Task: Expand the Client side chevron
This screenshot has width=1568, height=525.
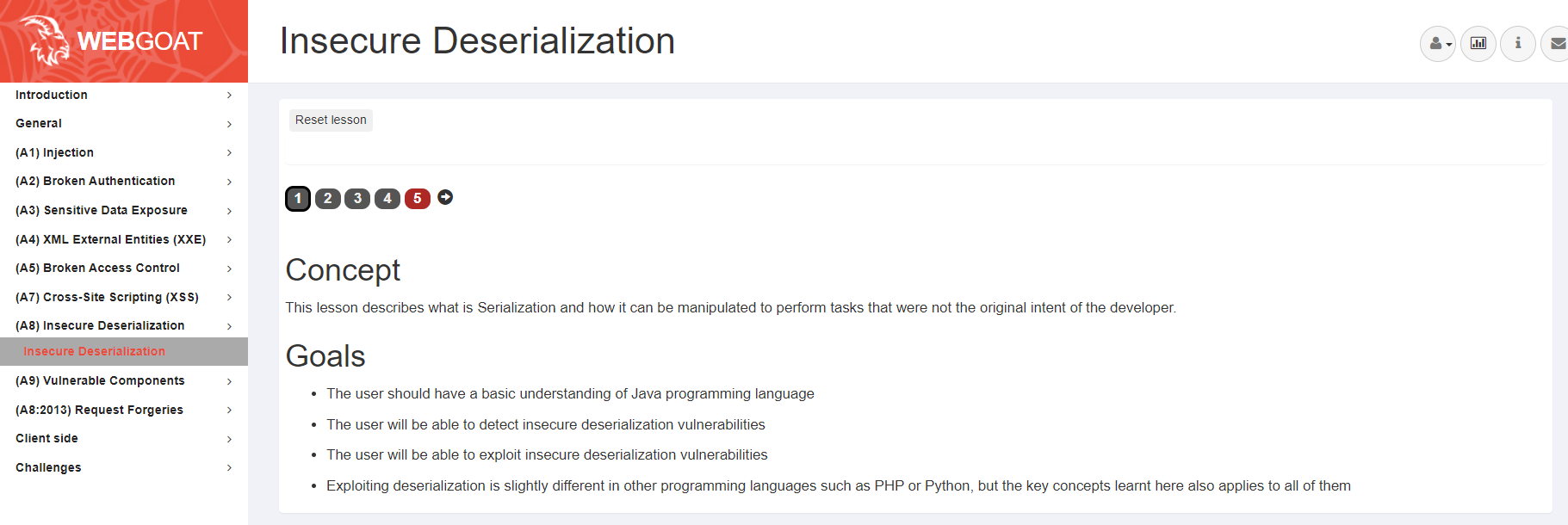Action: [229, 439]
